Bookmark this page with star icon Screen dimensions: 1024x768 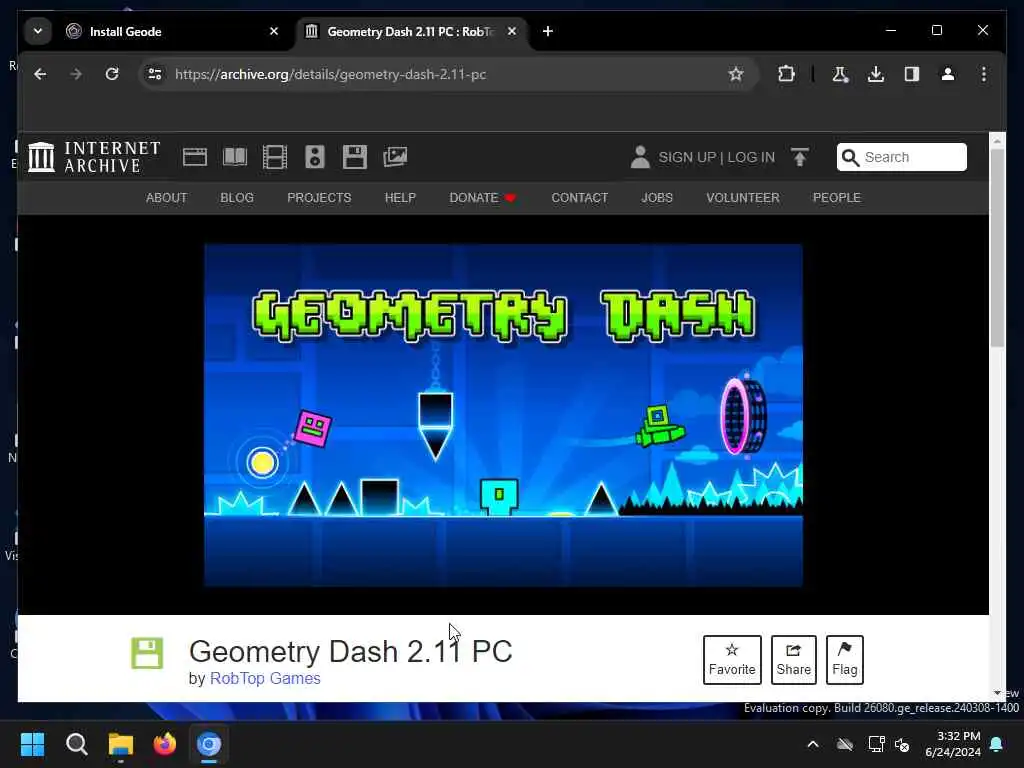click(x=736, y=74)
